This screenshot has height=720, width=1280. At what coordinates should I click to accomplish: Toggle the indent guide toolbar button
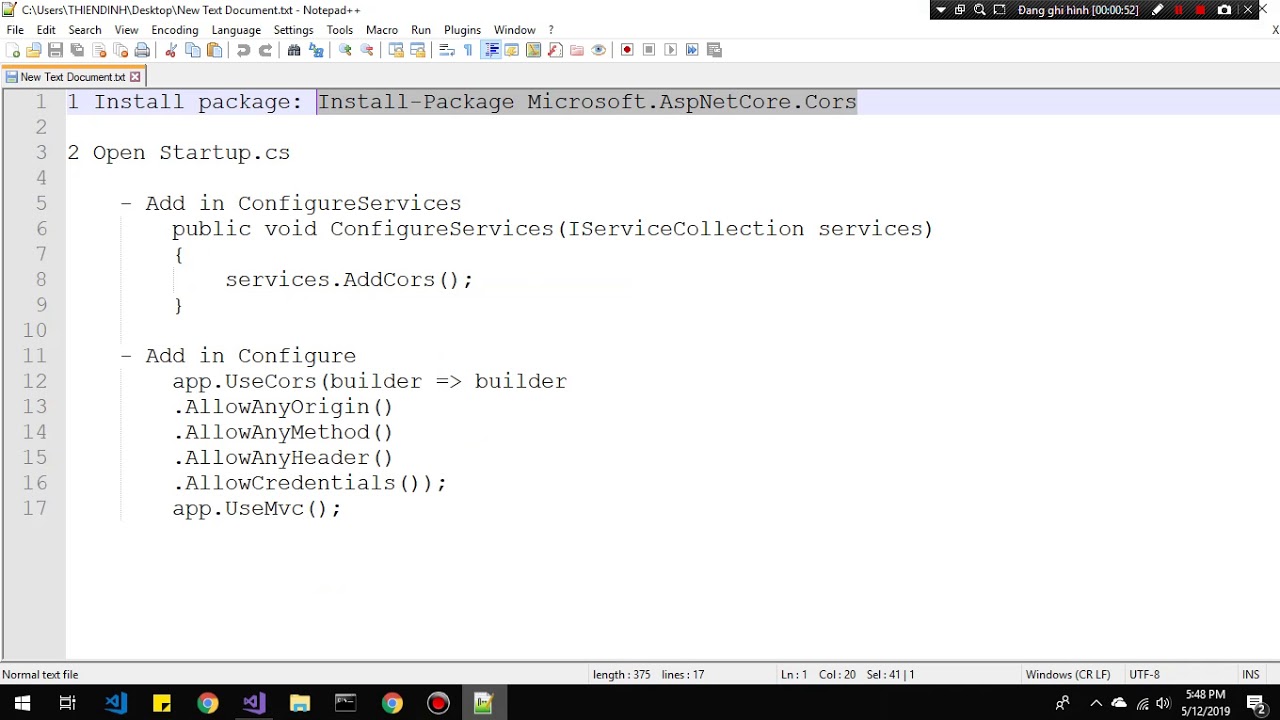[490, 50]
